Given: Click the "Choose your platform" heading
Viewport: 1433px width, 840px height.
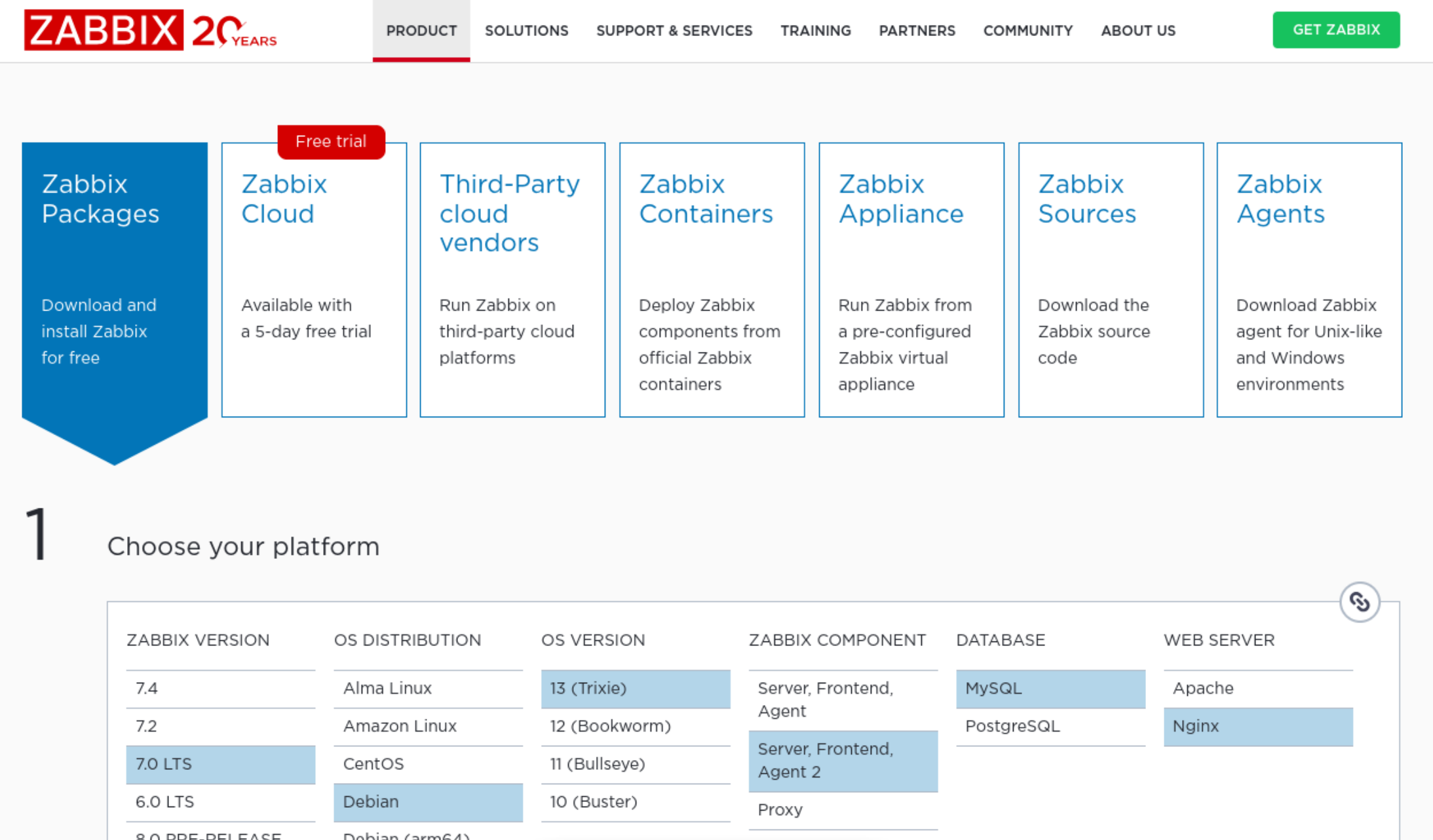Looking at the screenshot, I should [x=244, y=546].
